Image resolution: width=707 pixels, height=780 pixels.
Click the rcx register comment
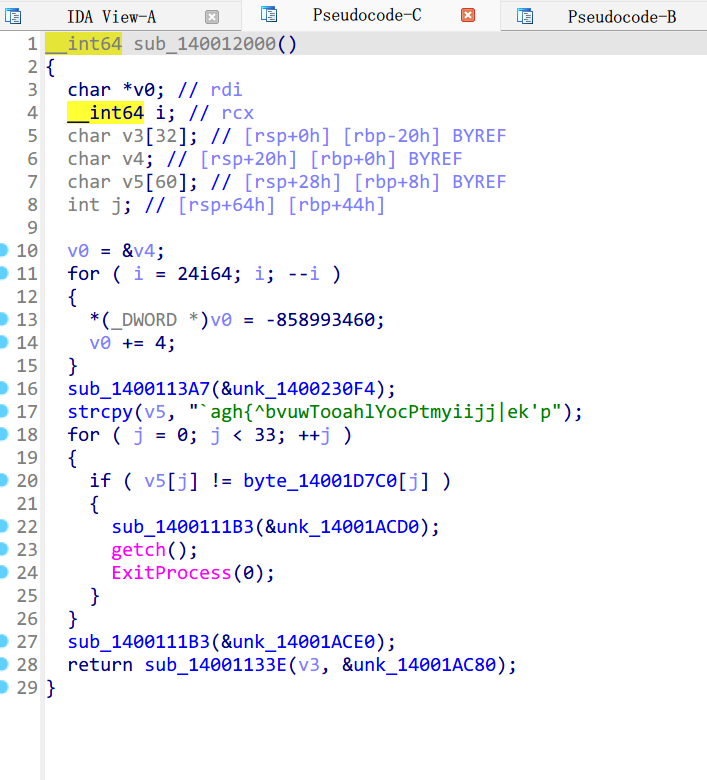(237, 113)
